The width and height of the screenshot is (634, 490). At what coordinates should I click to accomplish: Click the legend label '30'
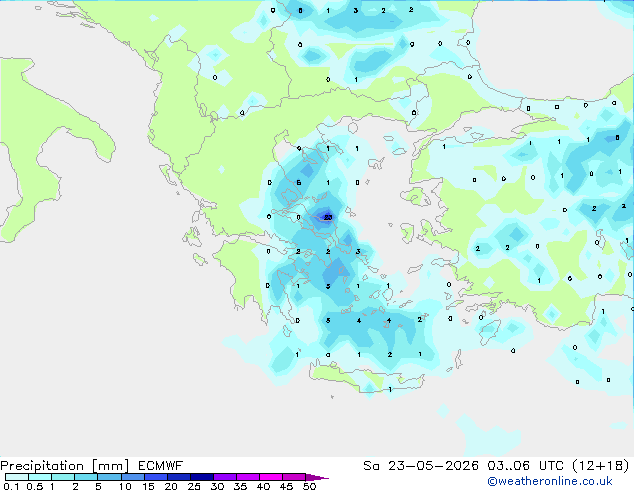click(217, 486)
